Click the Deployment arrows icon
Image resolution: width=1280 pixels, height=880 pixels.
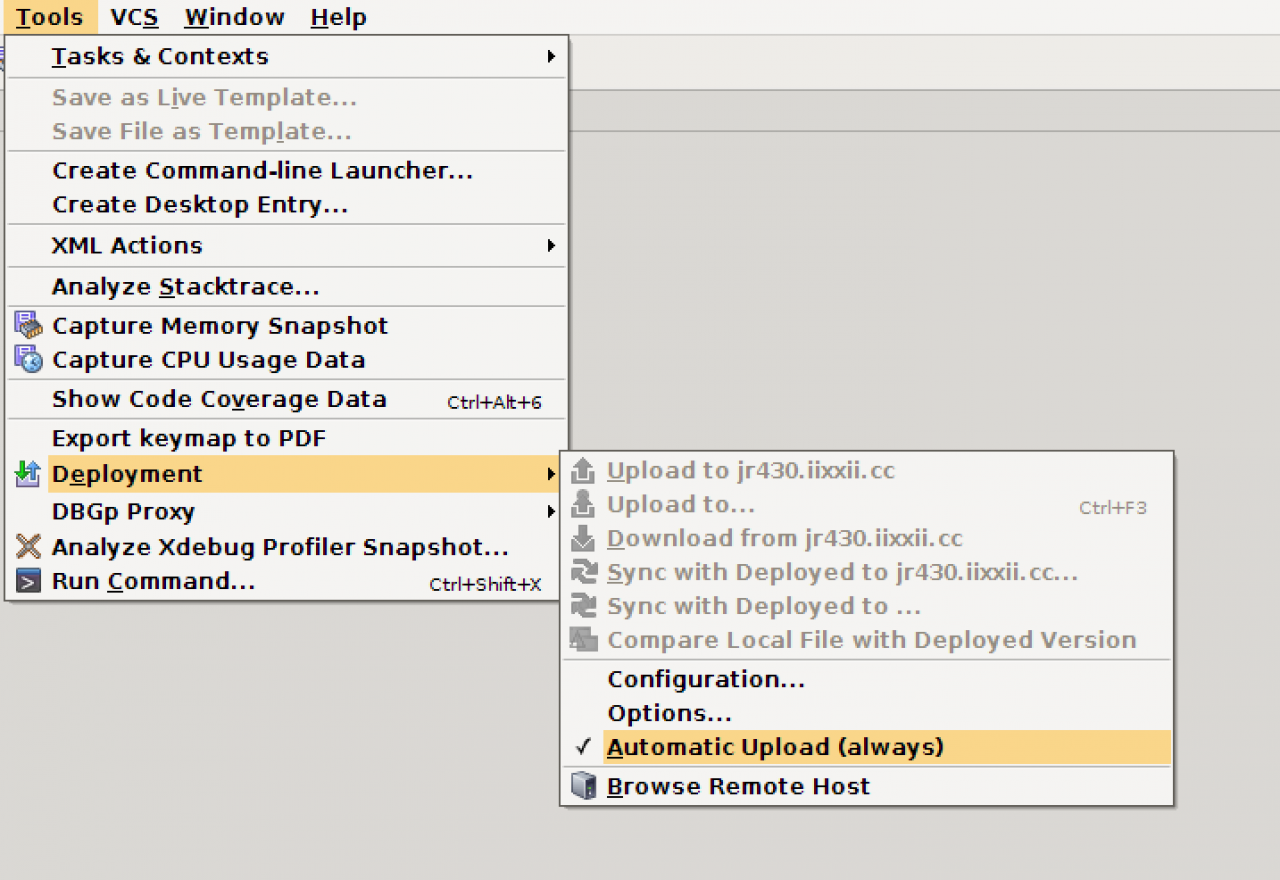[28, 474]
